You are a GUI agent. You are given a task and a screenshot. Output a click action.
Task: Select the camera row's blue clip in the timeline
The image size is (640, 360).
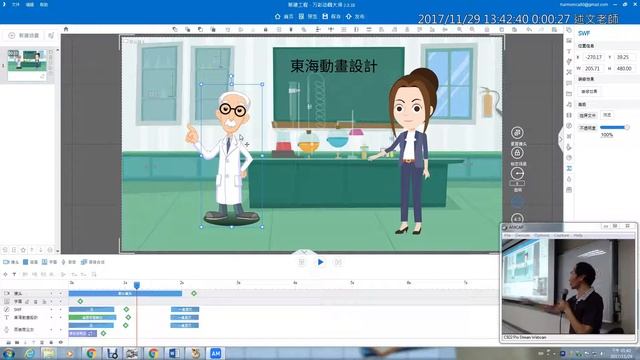125,293
